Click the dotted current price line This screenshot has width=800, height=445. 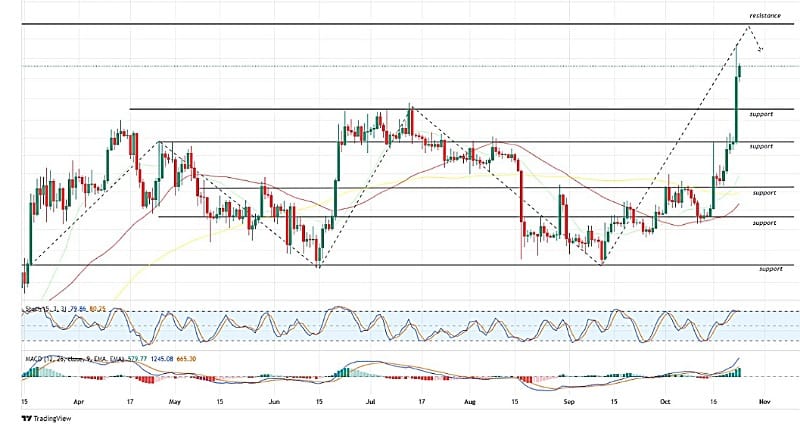[x=400, y=66]
